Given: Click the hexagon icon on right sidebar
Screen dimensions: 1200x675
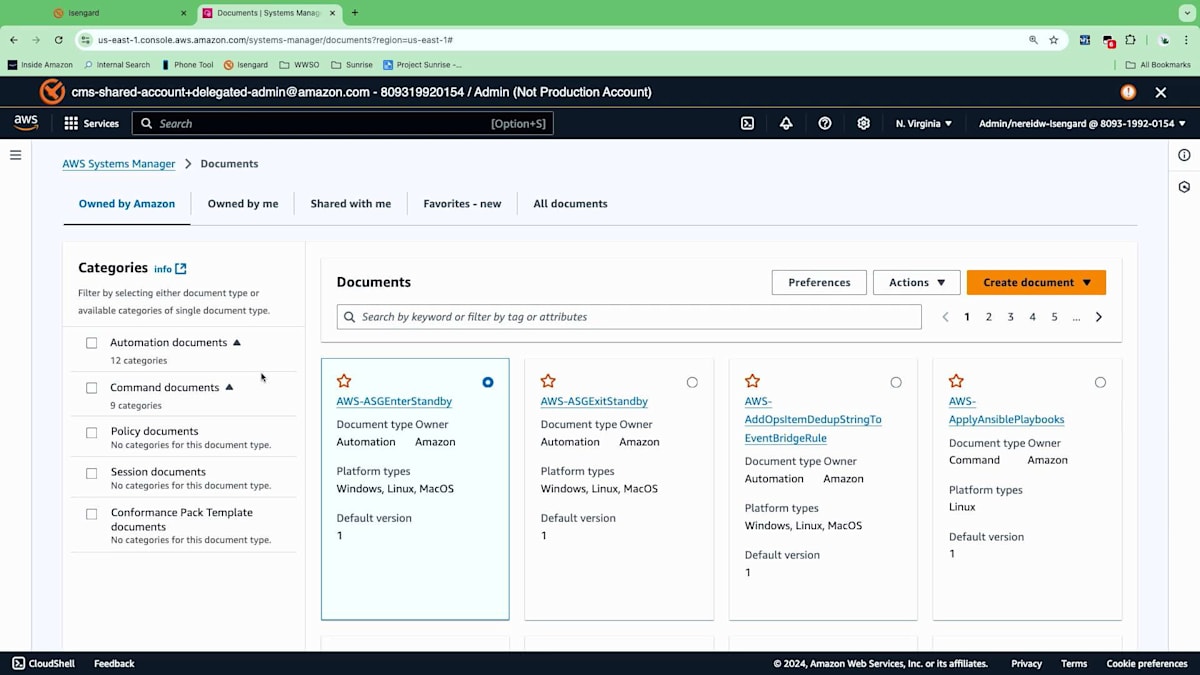Looking at the screenshot, I should [1184, 187].
